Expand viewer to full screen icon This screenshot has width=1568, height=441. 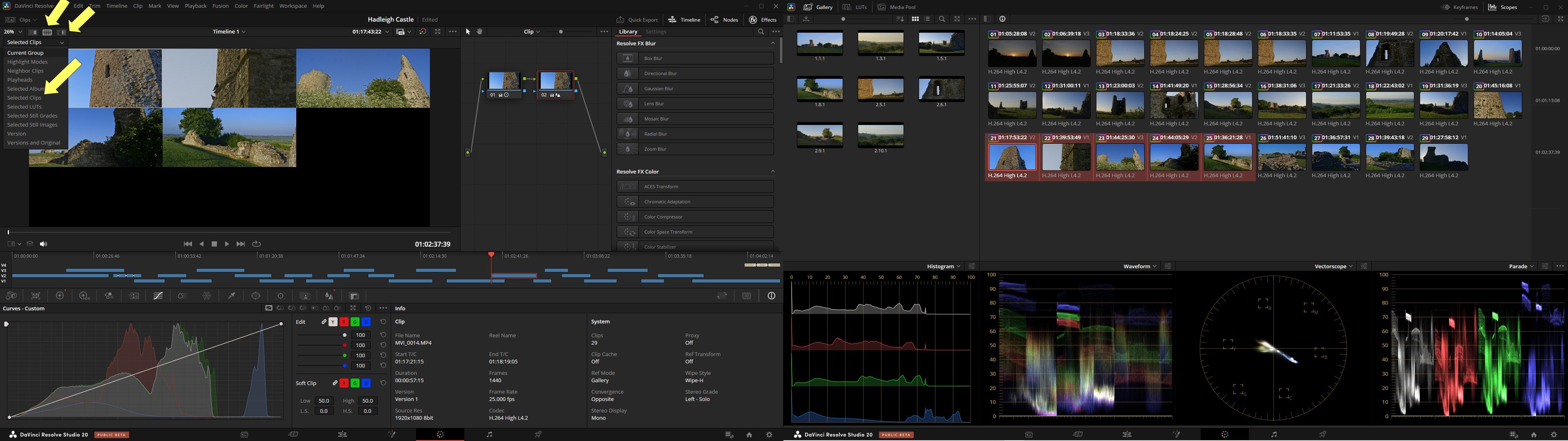click(438, 31)
